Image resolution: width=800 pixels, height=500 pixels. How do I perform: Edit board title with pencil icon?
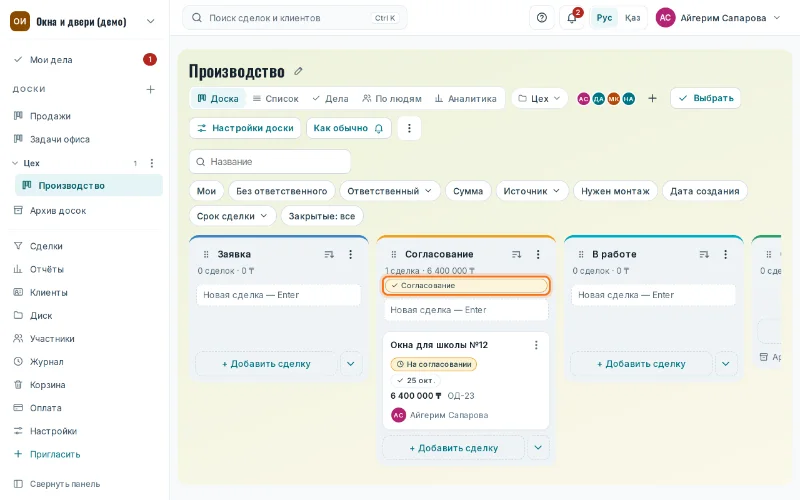click(298, 71)
